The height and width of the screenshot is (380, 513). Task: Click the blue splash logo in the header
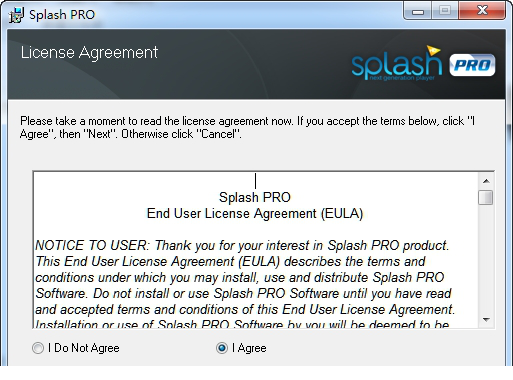click(397, 64)
